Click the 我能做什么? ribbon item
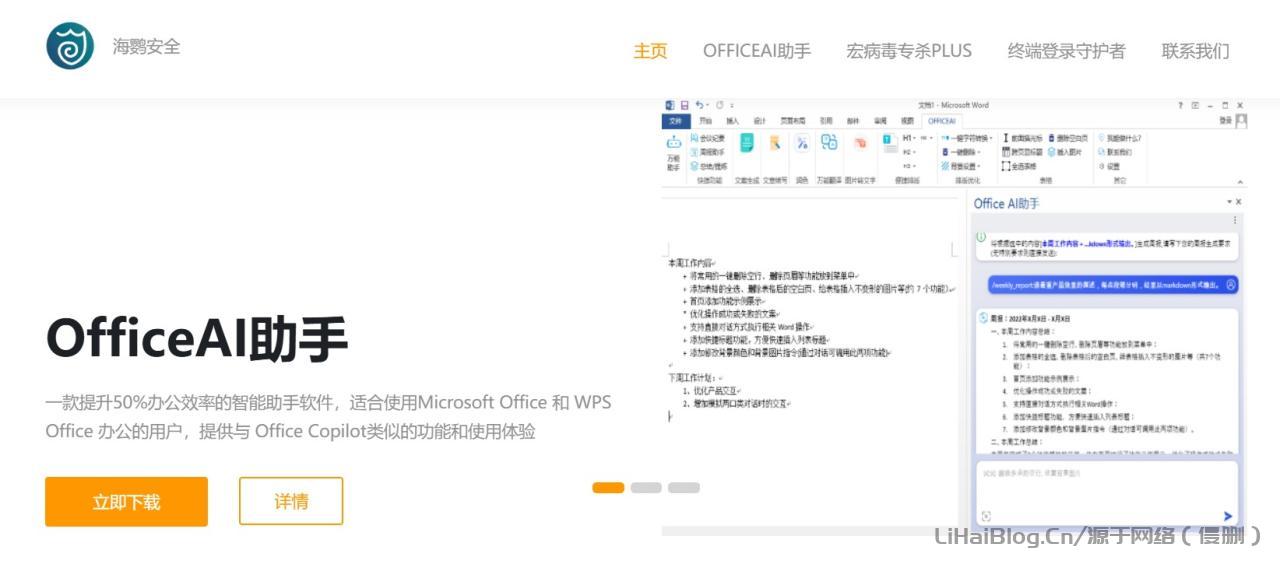1280x564 pixels. click(x=1120, y=138)
